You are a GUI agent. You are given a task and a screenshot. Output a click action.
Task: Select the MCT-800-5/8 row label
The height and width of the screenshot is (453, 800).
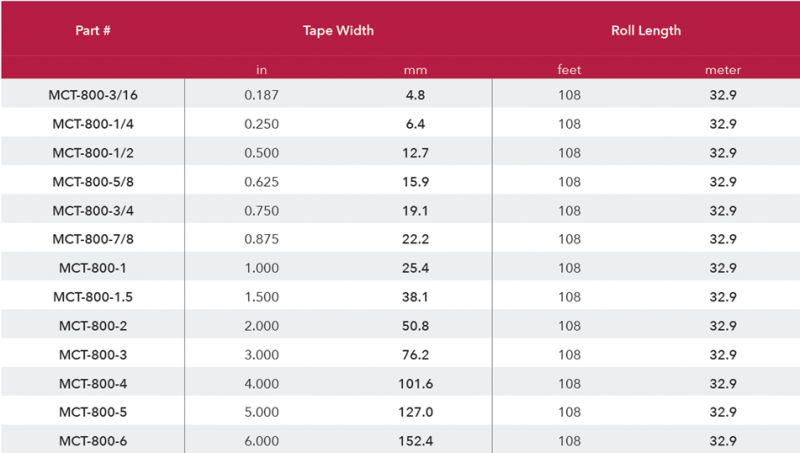[x=93, y=182]
